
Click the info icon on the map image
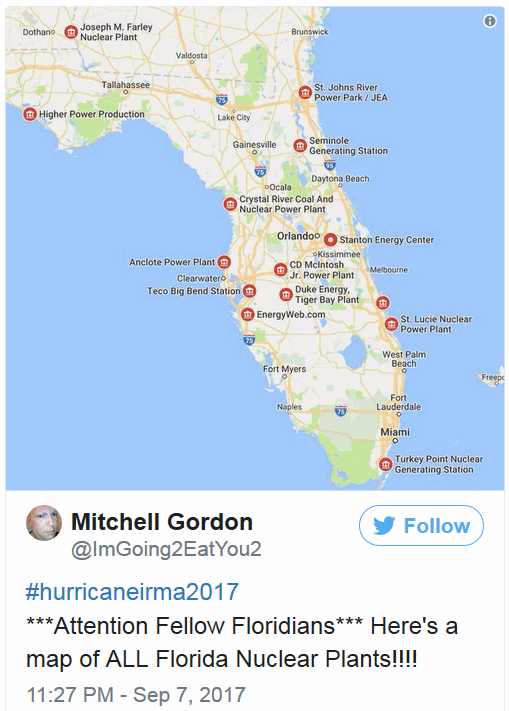coord(490,21)
